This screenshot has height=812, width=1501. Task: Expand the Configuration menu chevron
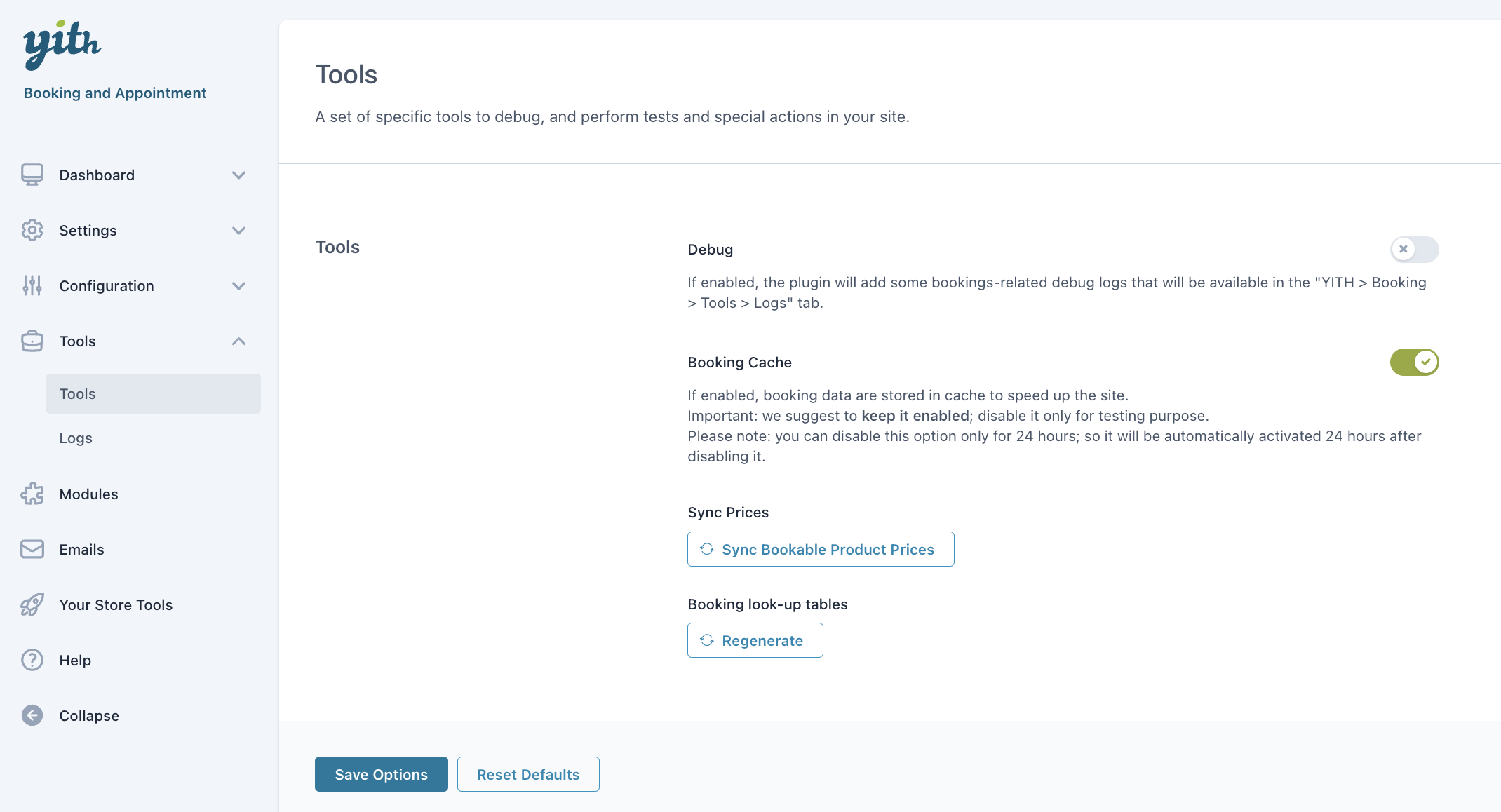[x=238, y=285]
